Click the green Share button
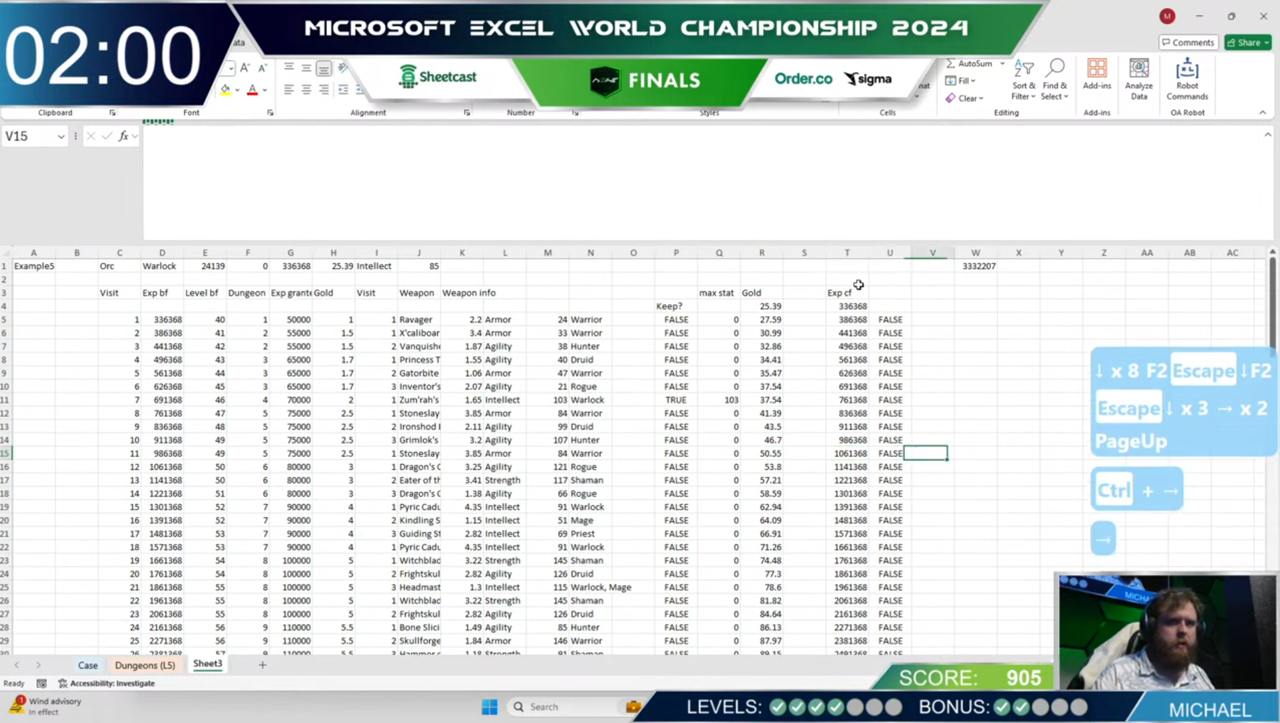The height and width of the screenshot is (723, 1280). point(1246,43)
